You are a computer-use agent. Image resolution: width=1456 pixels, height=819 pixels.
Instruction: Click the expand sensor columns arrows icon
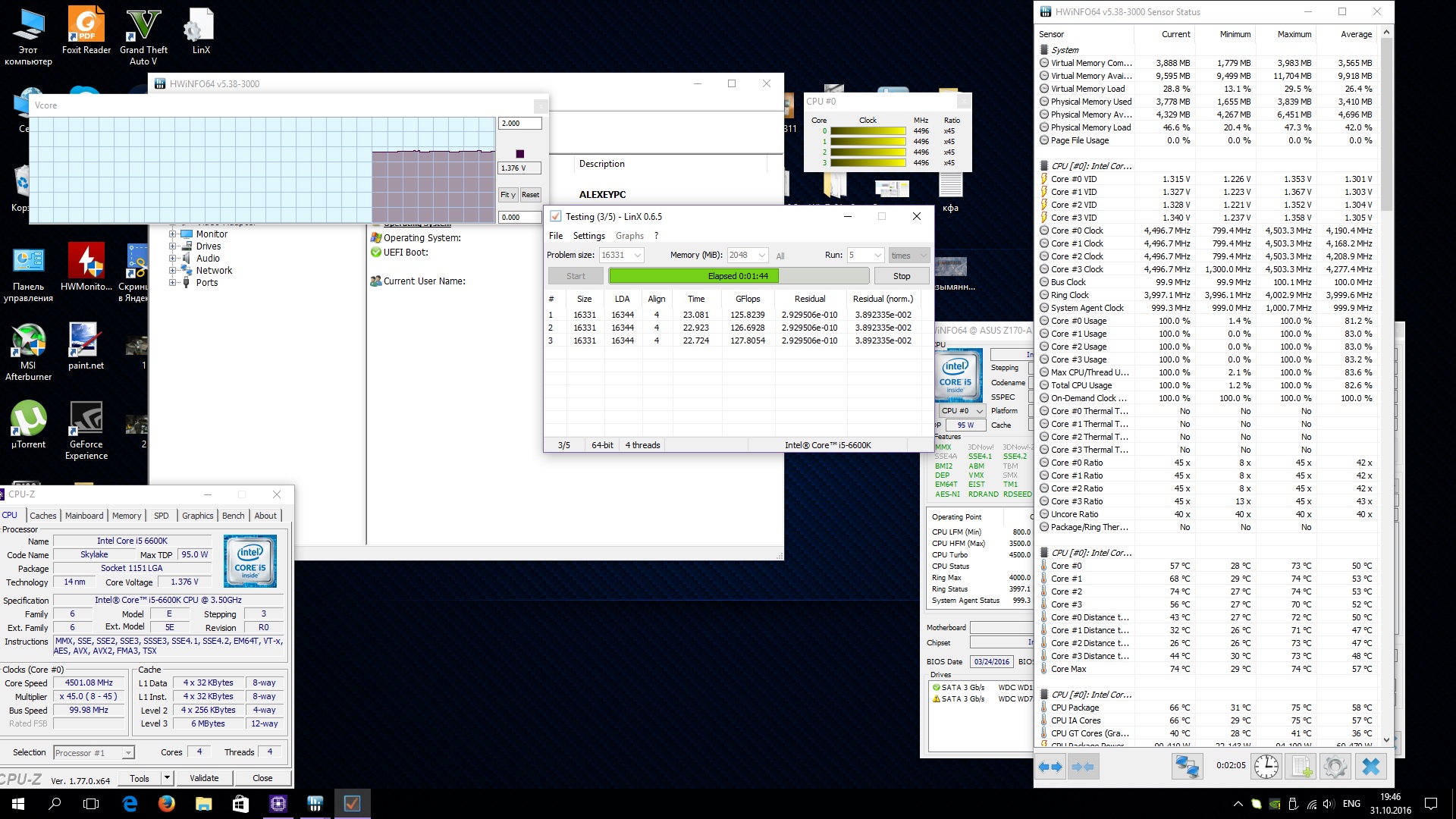point(1050,767)
